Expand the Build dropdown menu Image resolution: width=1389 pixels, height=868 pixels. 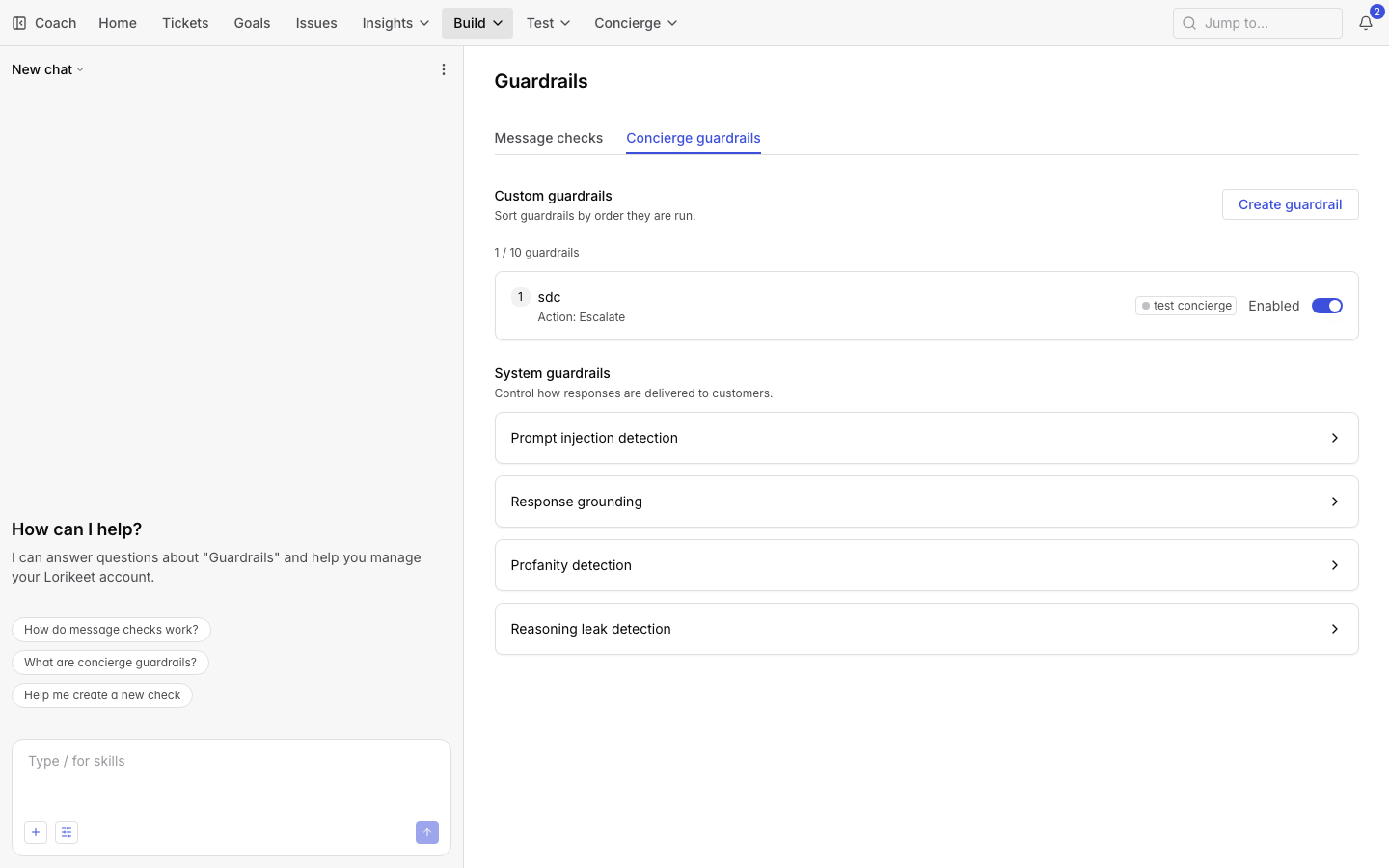(478, 23)
